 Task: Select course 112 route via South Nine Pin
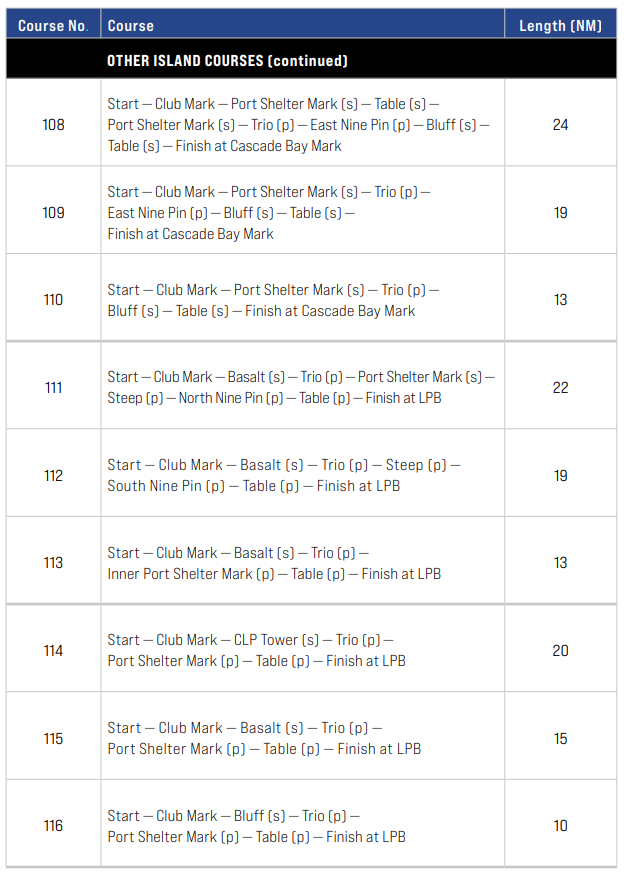coord(284,475)
